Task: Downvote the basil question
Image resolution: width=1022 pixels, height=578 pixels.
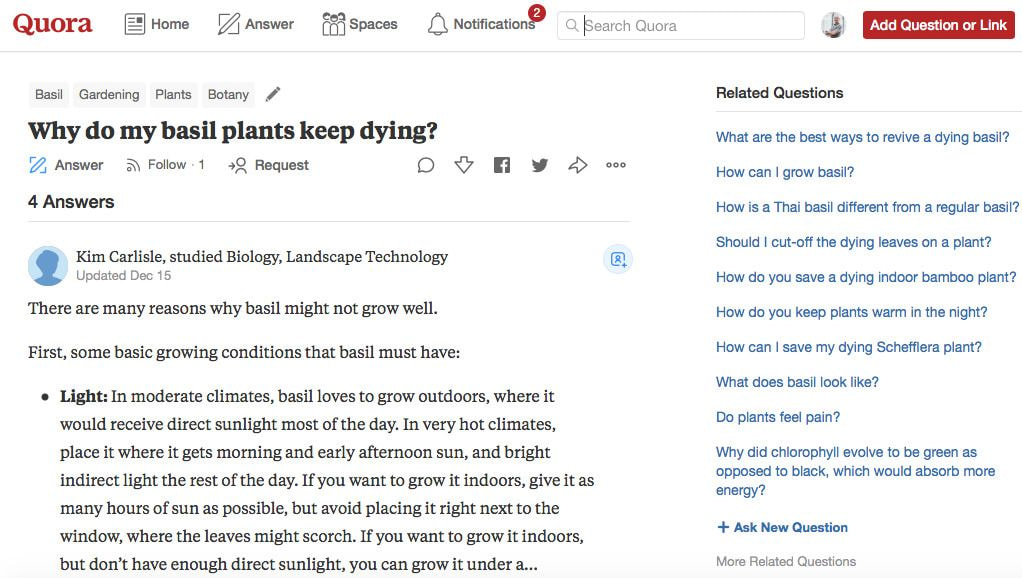Action: 463,165
